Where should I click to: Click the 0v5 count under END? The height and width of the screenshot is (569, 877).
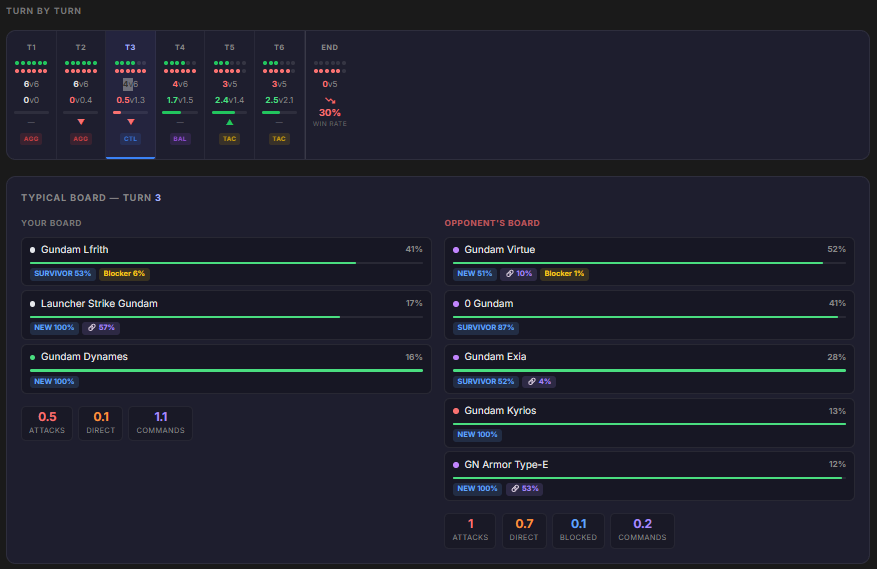329,84
